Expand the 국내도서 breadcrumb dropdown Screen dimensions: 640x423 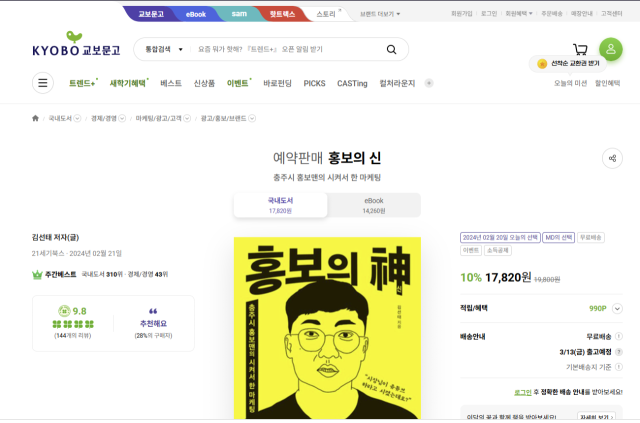coord(77,118)
